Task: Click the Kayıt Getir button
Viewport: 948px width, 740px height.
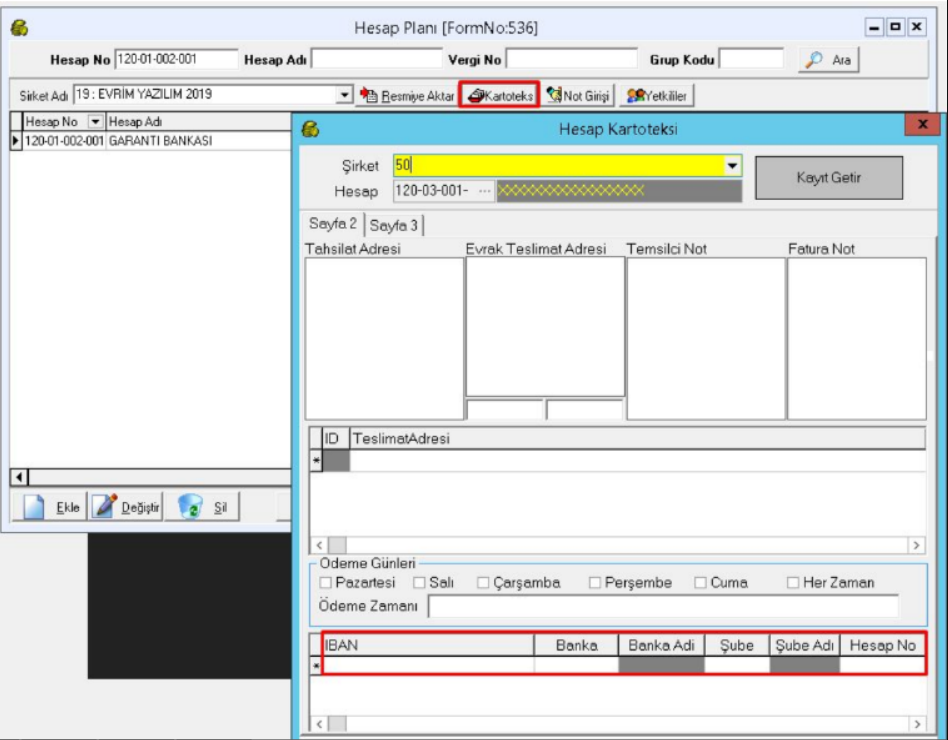Action: point(829,178)
